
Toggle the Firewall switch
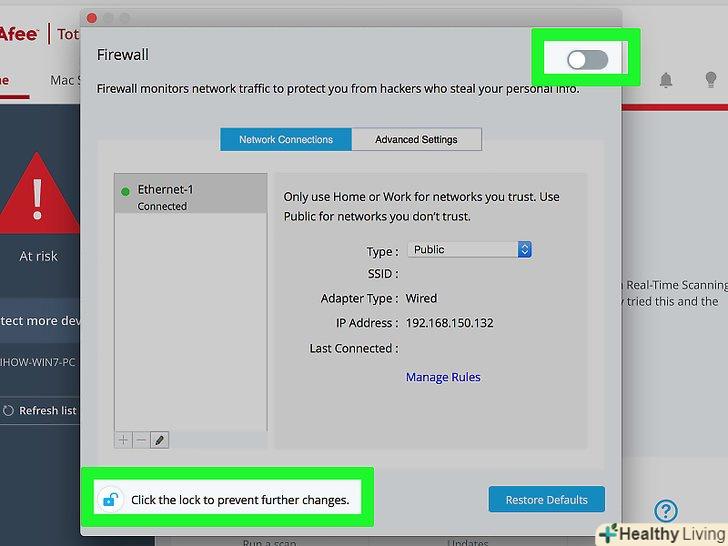tap(587, 60)
